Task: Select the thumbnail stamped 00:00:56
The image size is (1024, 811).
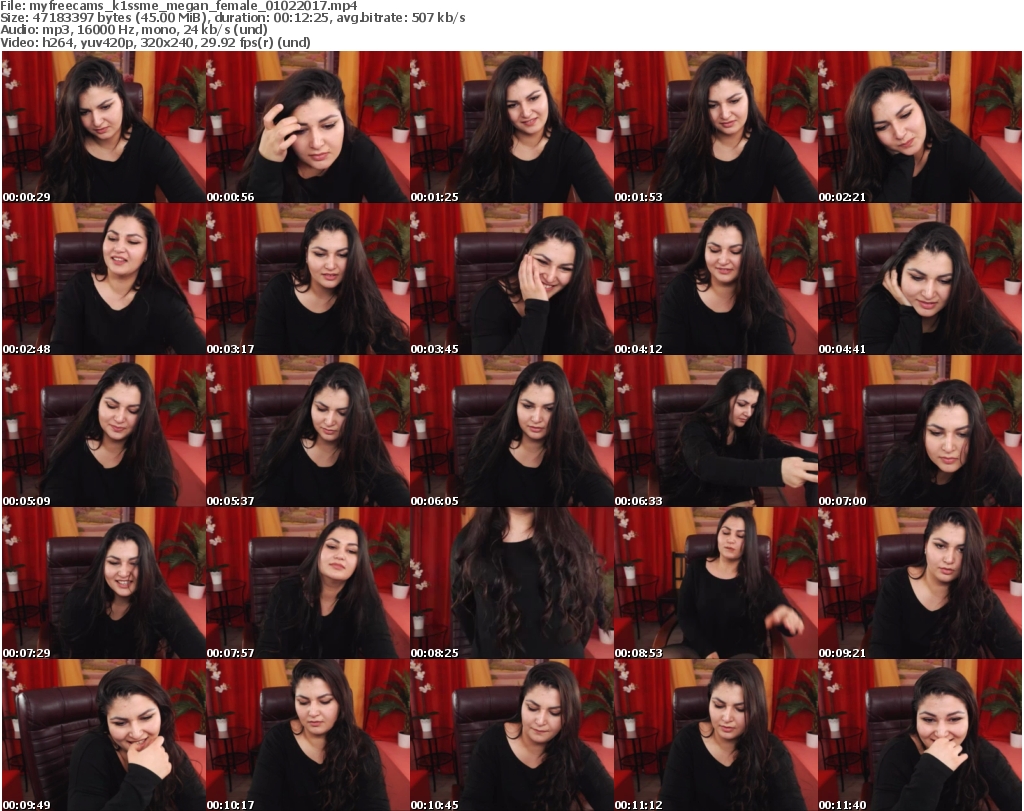Action: [308, 127]
